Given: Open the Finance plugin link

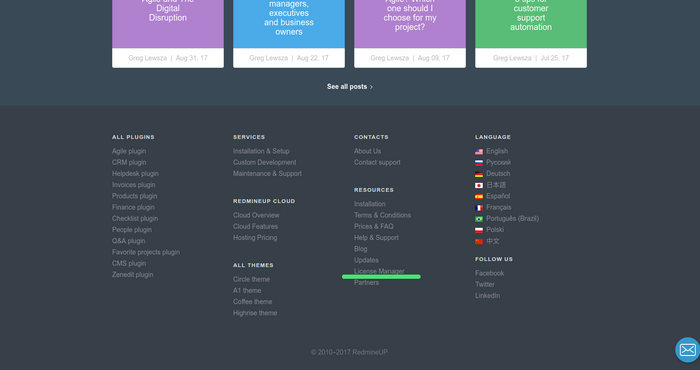Looking at the screenshot, I should point(133,207).
